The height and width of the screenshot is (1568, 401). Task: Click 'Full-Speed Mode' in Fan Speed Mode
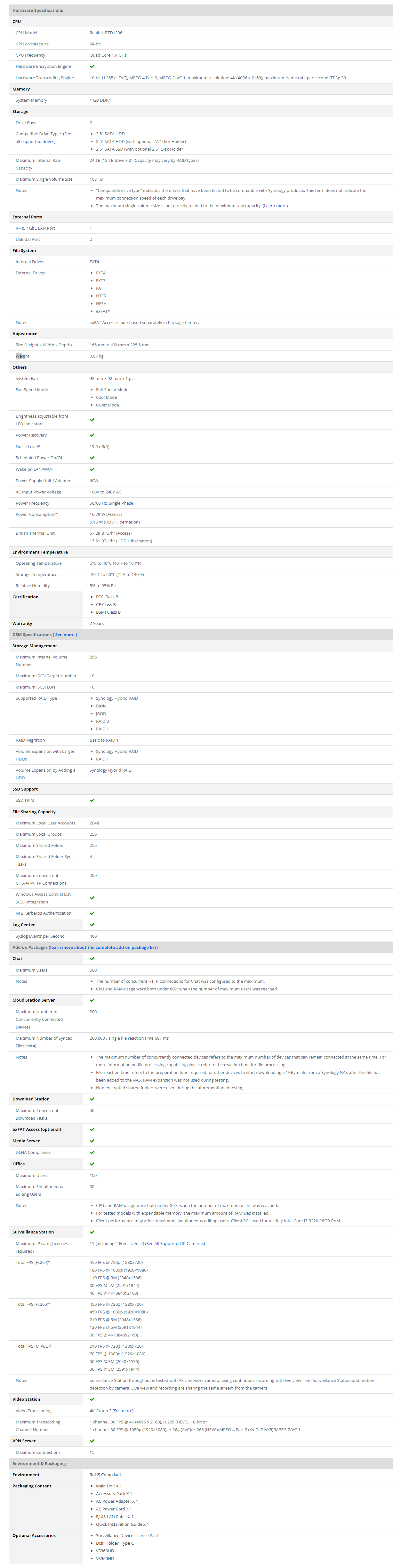point(112,390)
